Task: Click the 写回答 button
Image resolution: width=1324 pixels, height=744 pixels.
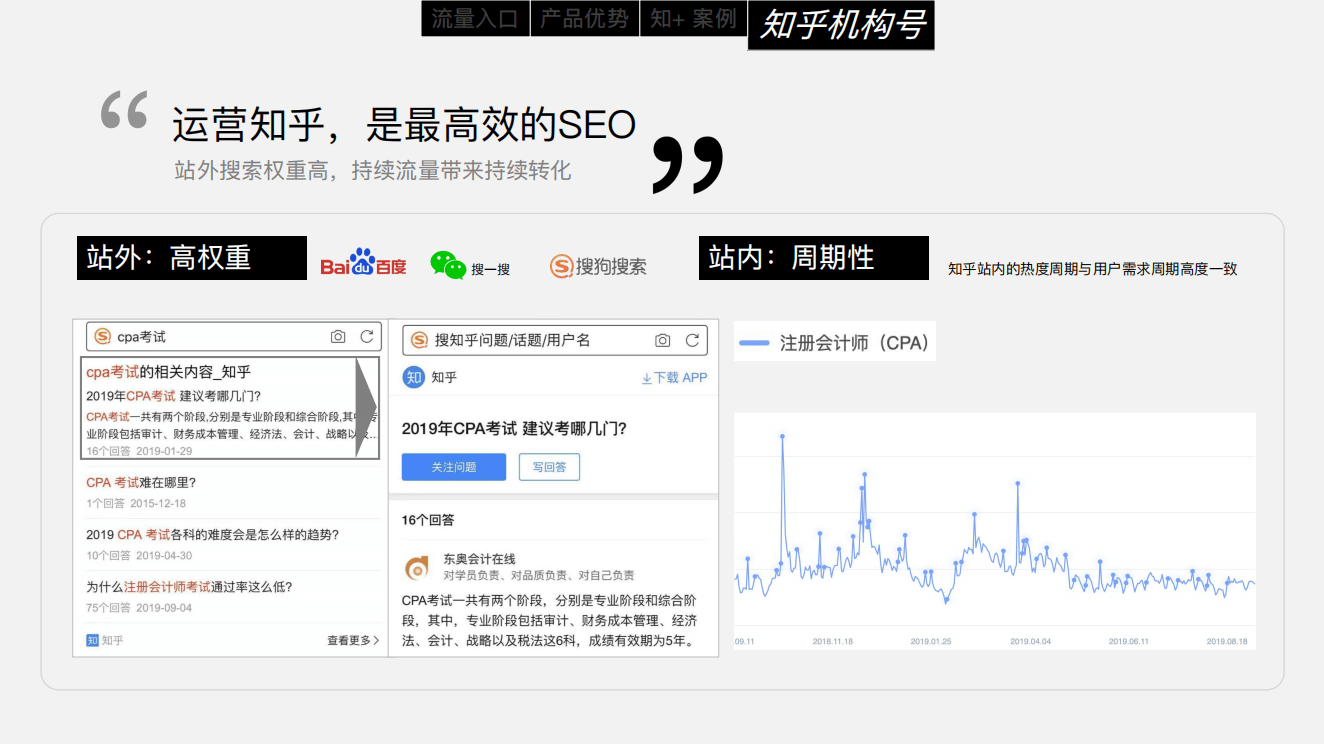Action: [549, 467]
